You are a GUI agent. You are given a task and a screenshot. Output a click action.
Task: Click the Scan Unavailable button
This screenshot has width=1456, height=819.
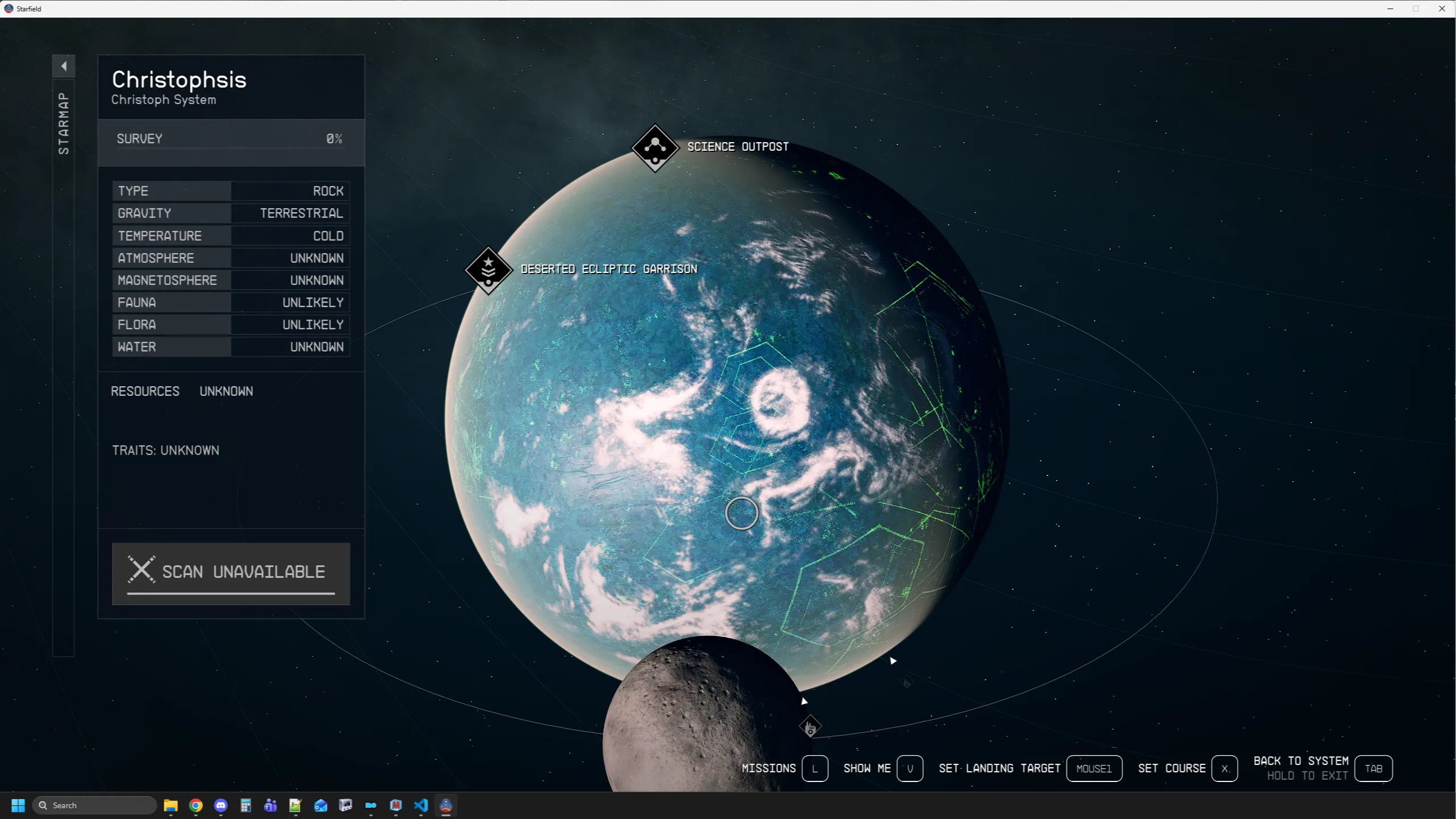coord(231,573)
